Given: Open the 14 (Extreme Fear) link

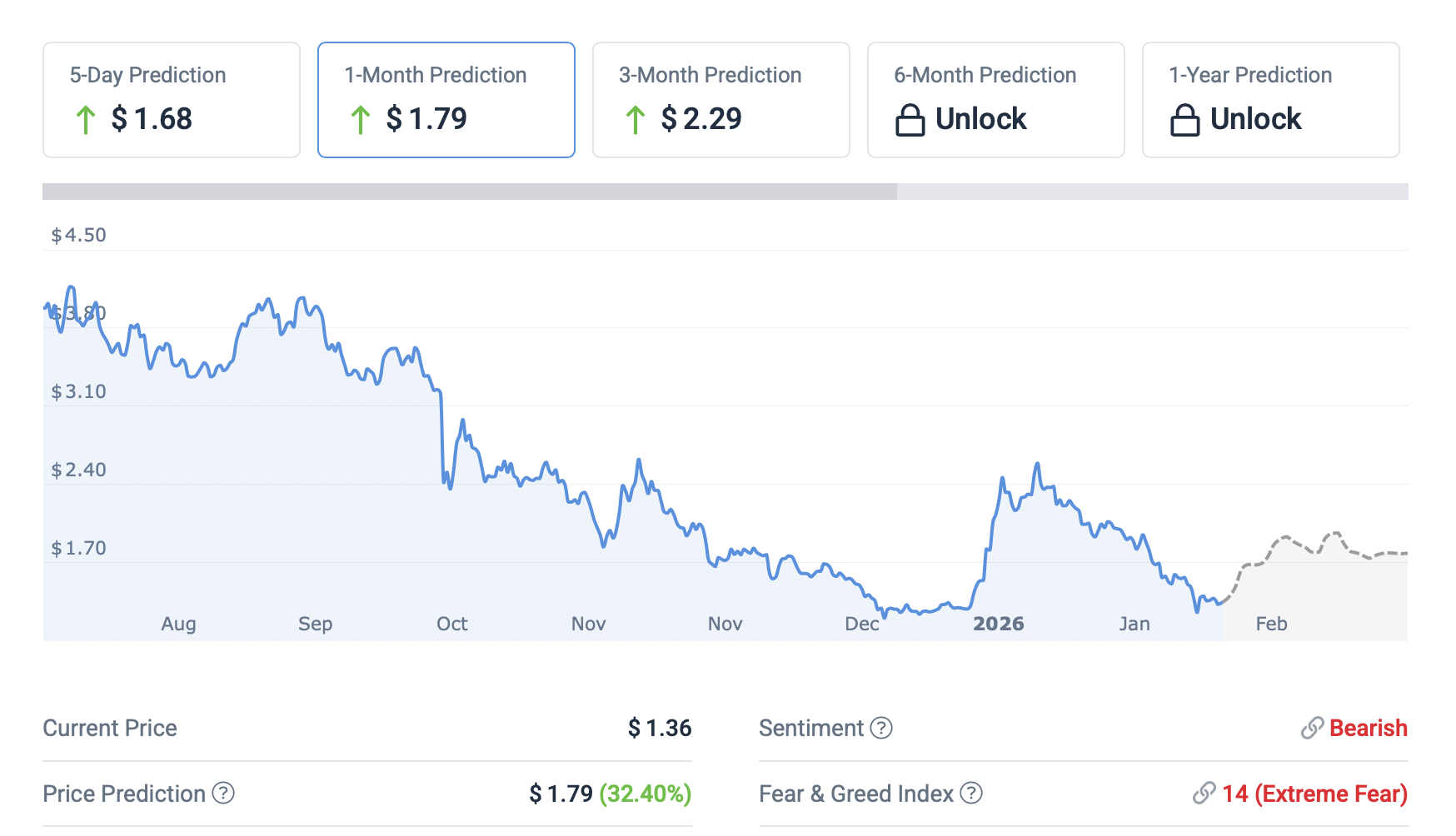Looking at the screenshot, I should (x=1314, y=794).
